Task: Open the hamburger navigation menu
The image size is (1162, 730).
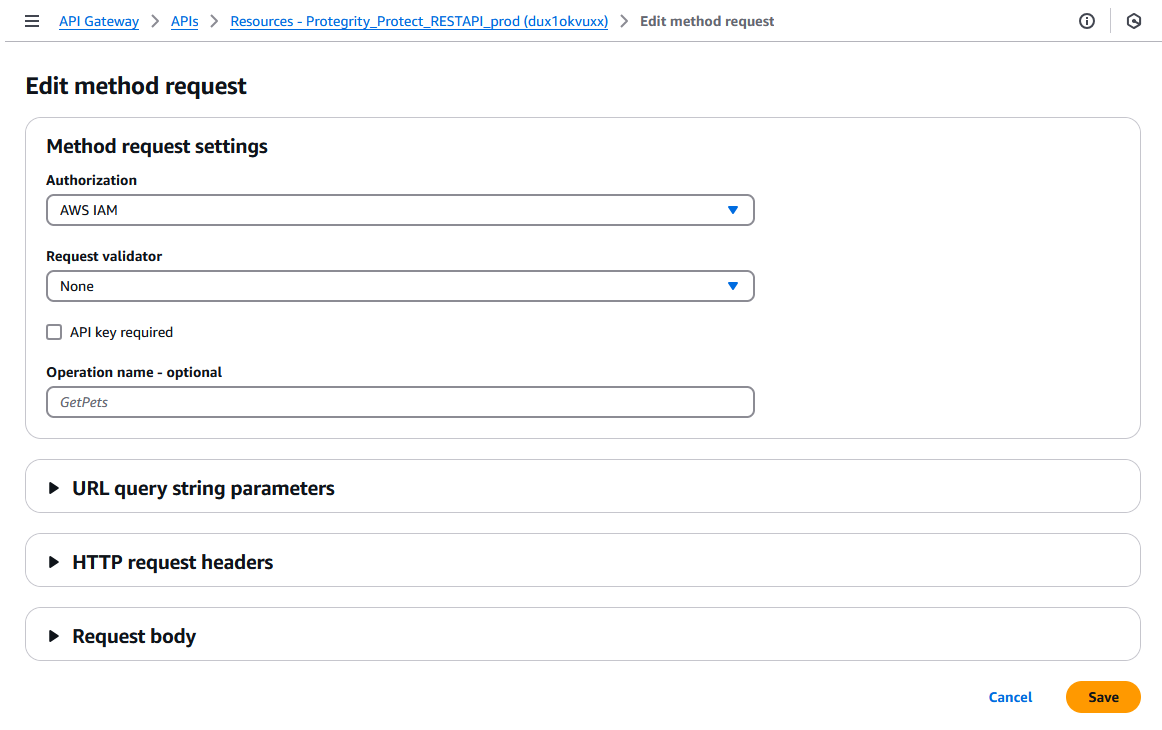Action: (32, 21)
